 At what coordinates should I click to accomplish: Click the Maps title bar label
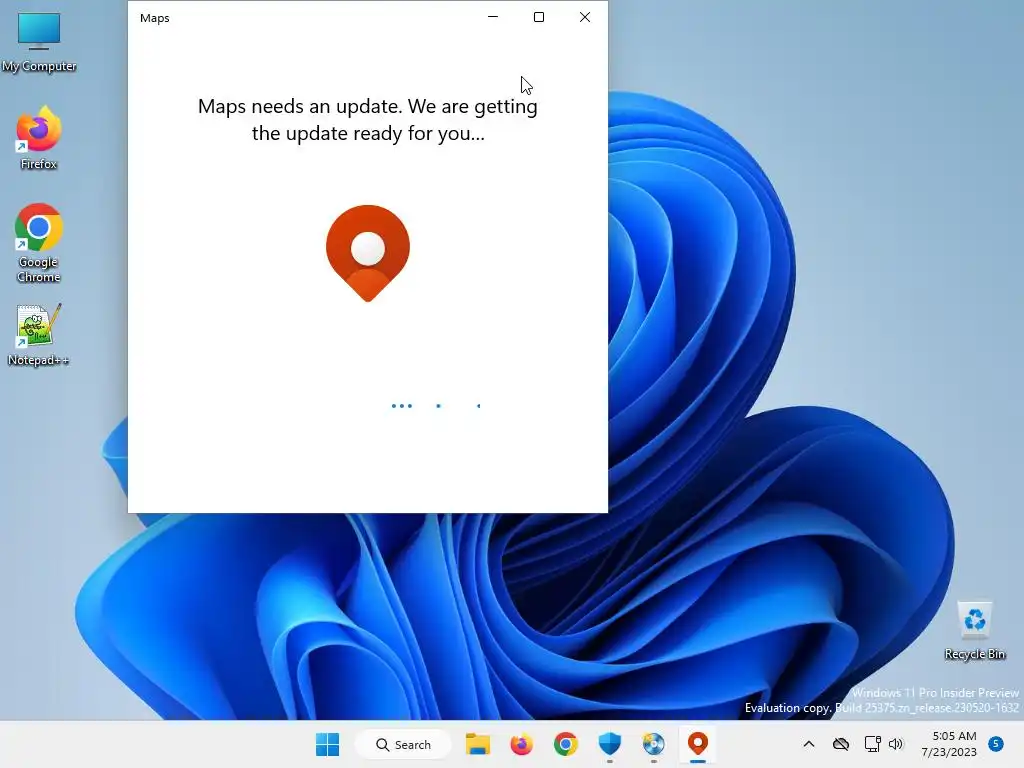pos(155,18)
